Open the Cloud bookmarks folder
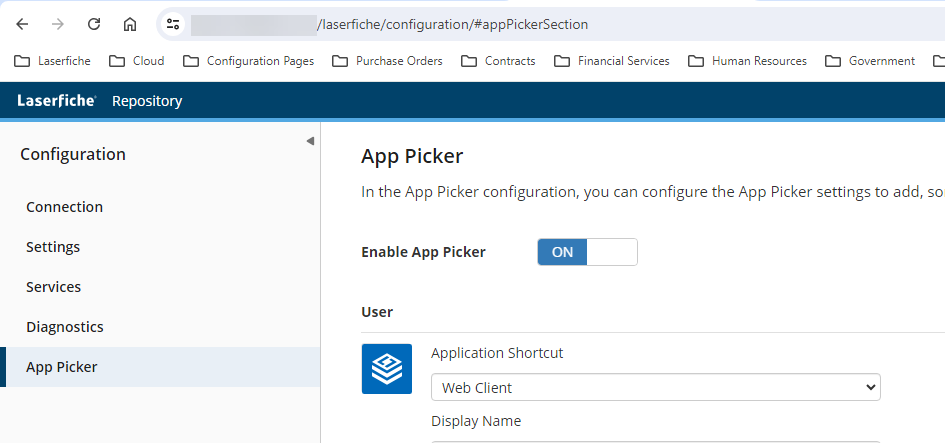945x443 pixels. tap(137, 61)
